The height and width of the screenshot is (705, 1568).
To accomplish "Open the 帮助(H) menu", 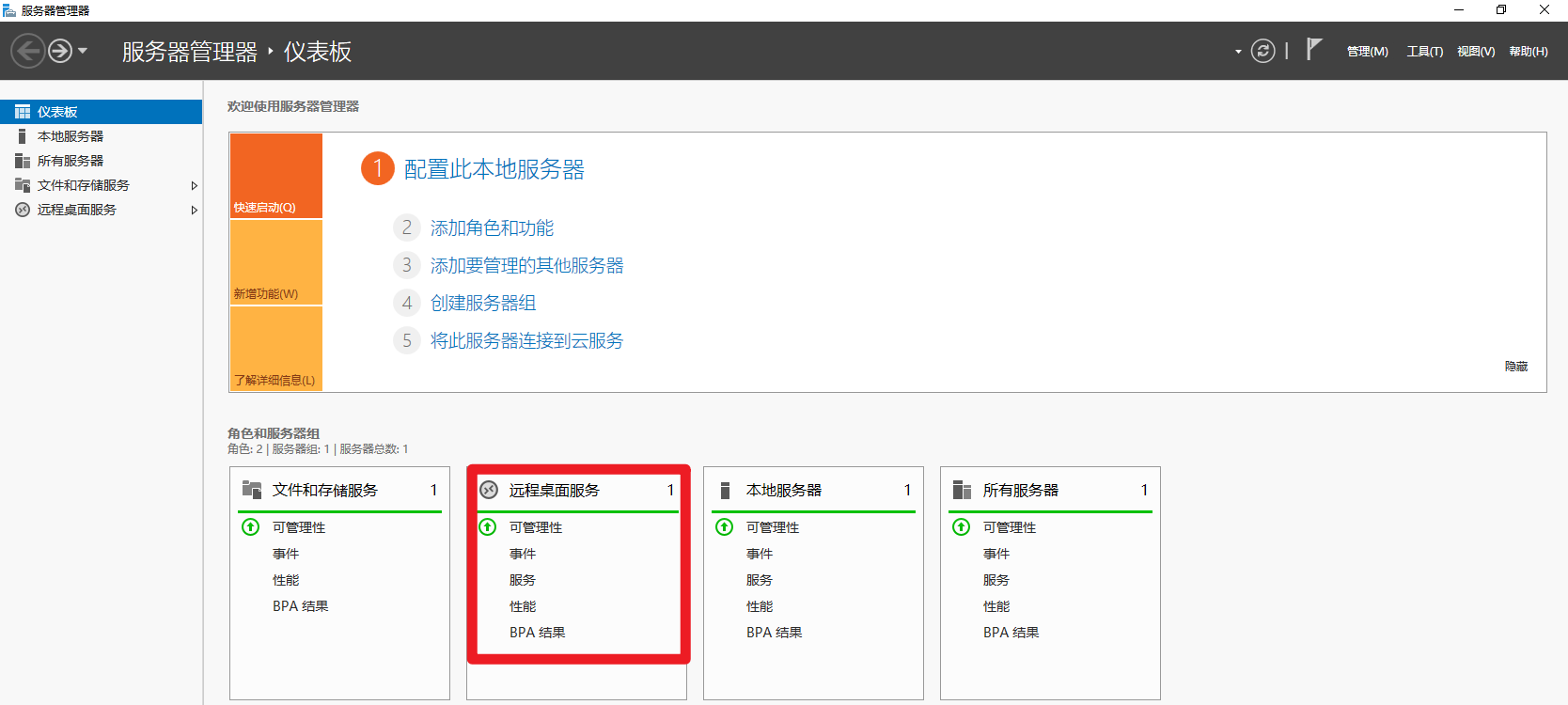I will tap(1529, 52).
